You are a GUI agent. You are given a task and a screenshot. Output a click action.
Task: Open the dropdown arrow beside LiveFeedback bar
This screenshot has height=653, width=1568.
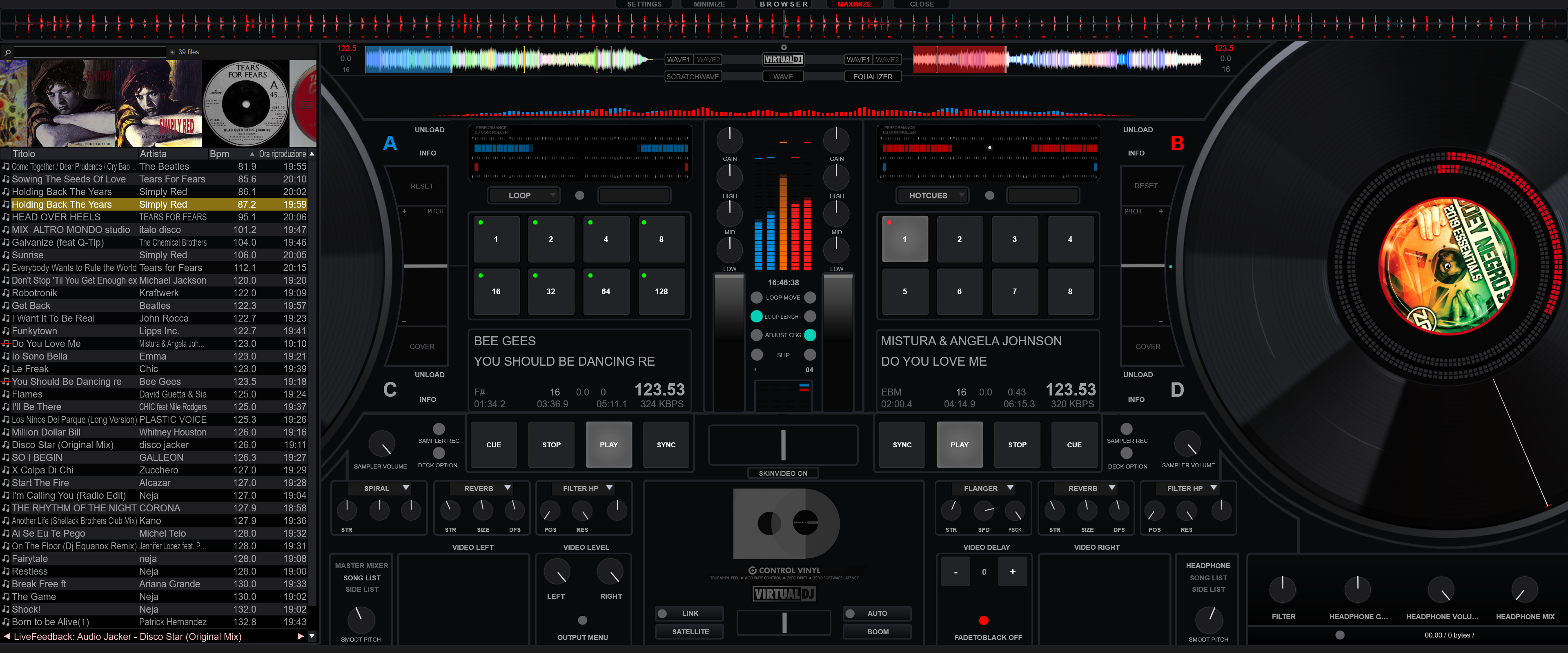click(312, 636)
